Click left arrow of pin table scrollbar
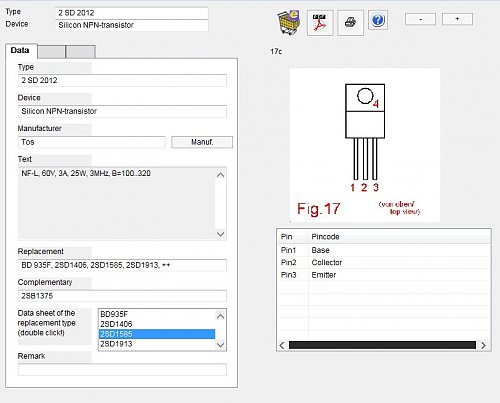Viewport: 500px width, 403px height. tap(282, 345)
